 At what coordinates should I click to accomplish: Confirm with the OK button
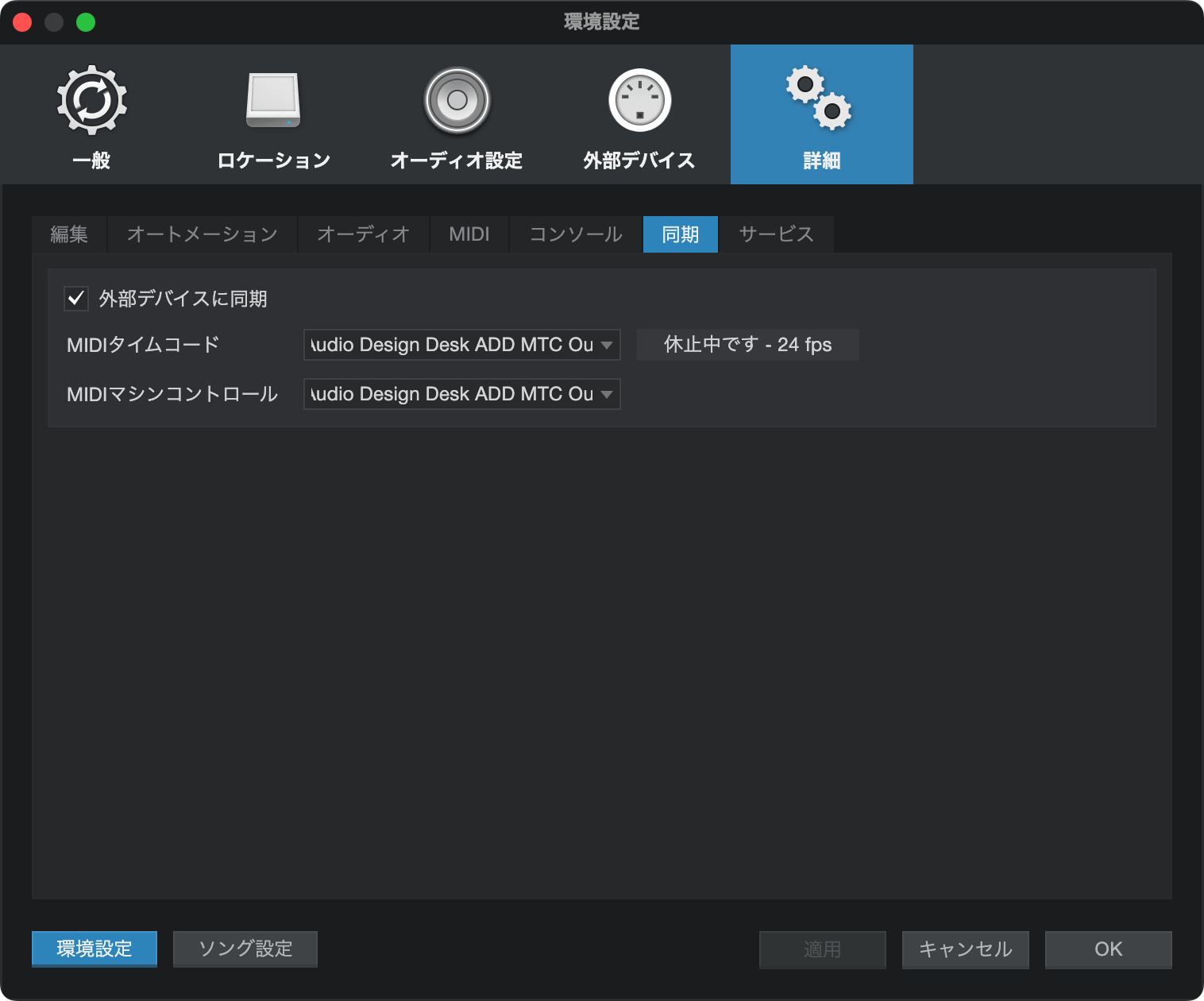point(1109,949)
